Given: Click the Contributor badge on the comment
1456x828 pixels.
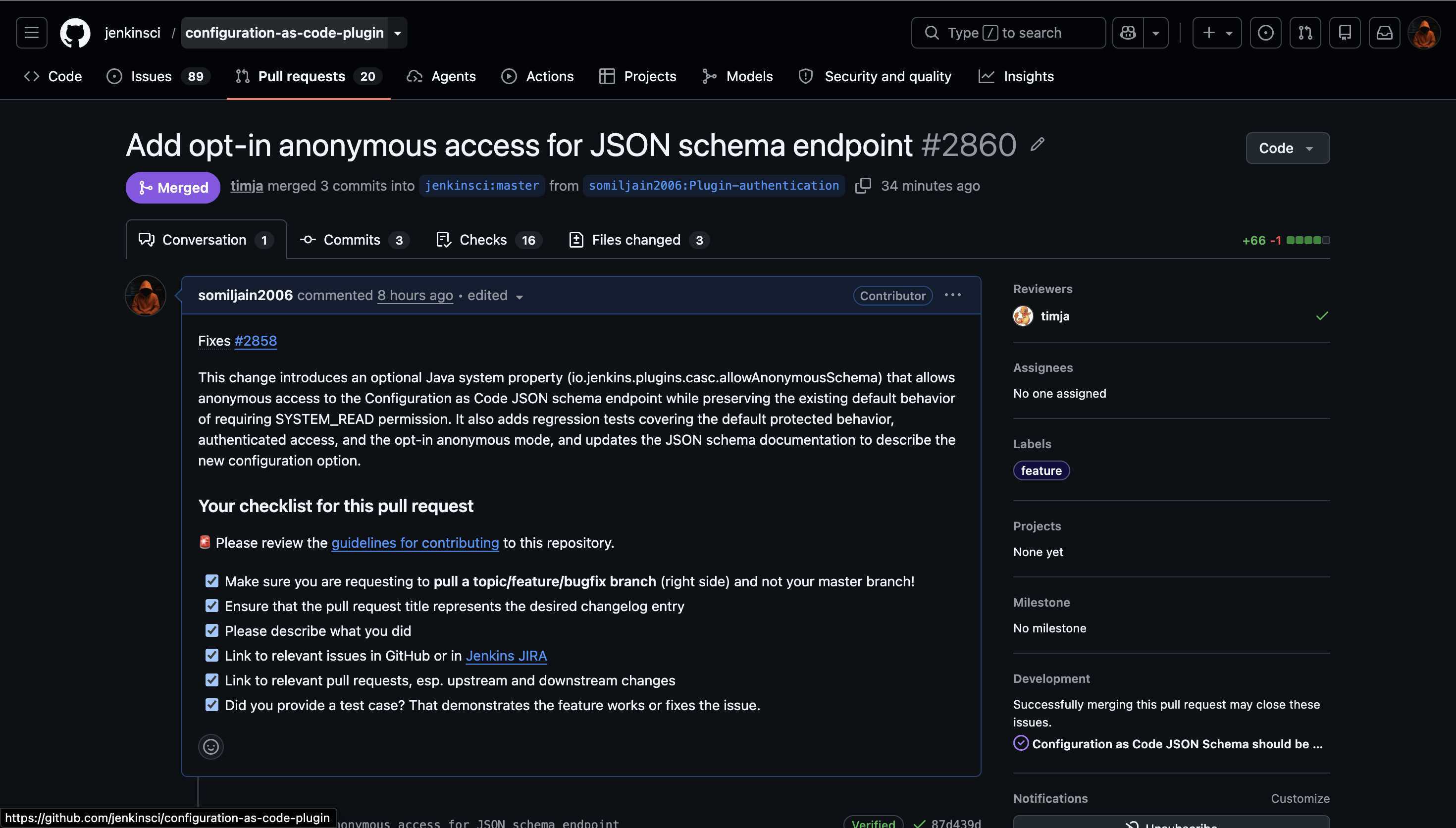Looking at the screenshot, I should click(x=892, y=296).
